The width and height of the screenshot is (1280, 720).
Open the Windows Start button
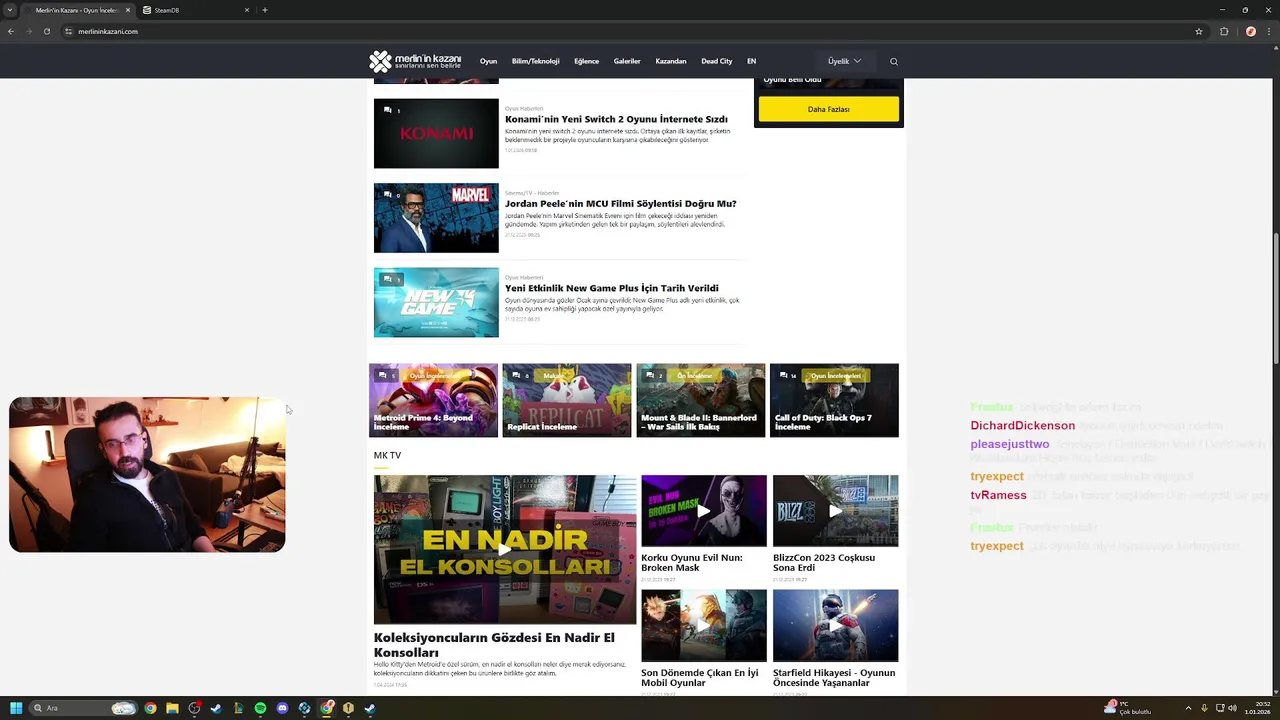coord(16,708)
